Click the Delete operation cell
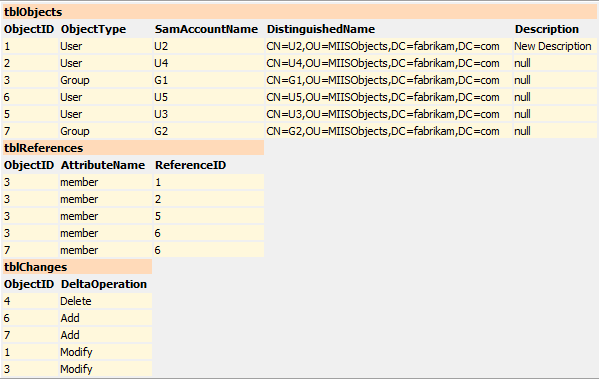Image resolution: width=599 pixels, height=379 pixels. (x=105, y=301)
